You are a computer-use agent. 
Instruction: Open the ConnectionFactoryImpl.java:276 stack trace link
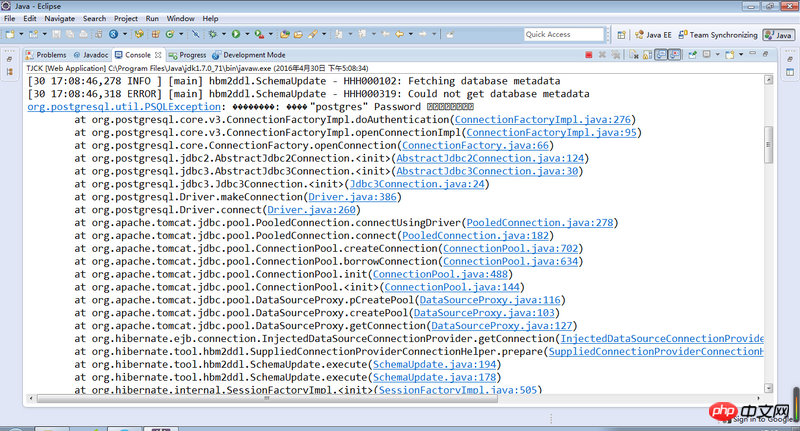click(551, 119)
